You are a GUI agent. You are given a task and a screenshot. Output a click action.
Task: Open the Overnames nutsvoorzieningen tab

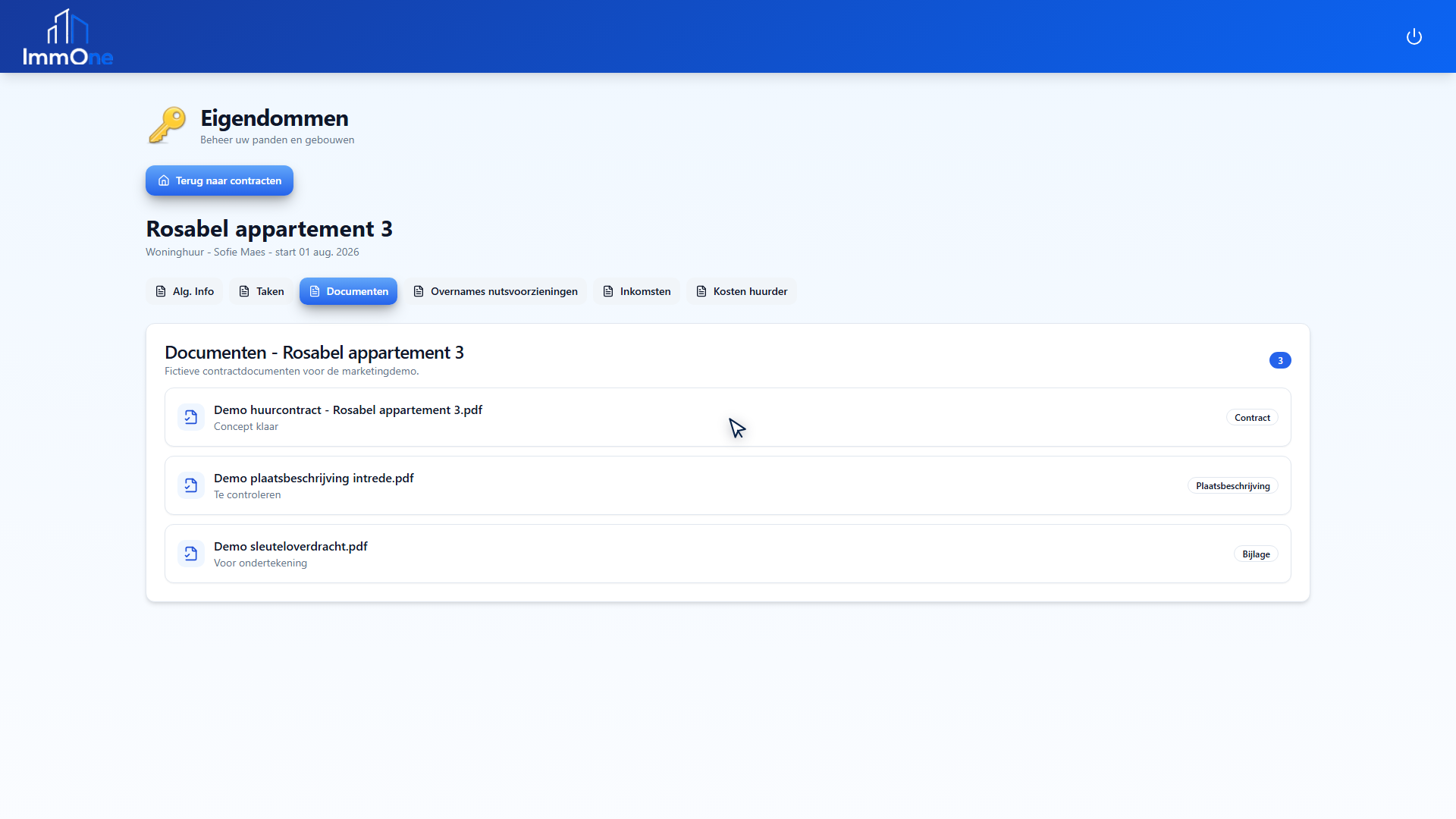[x=495, y=291]
